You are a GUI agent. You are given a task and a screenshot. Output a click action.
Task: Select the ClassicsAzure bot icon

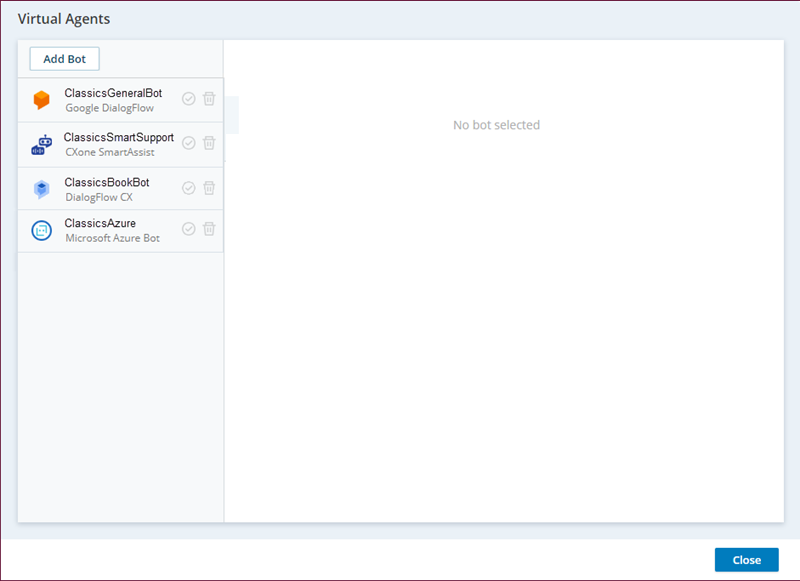pos(41,231)
